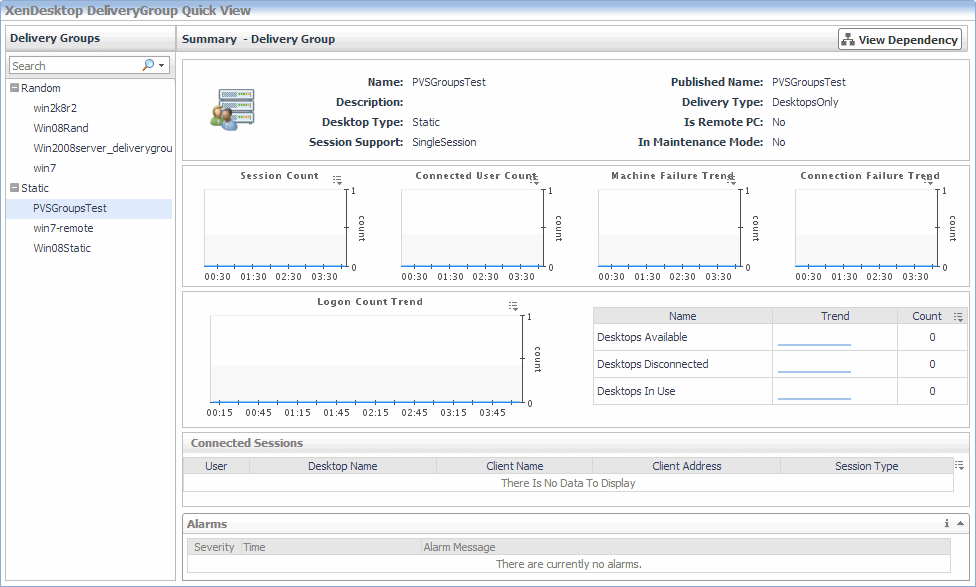Open the search options dropdown arrow
This screenshot has height=587, width=976.
click(x=162, y=65)
